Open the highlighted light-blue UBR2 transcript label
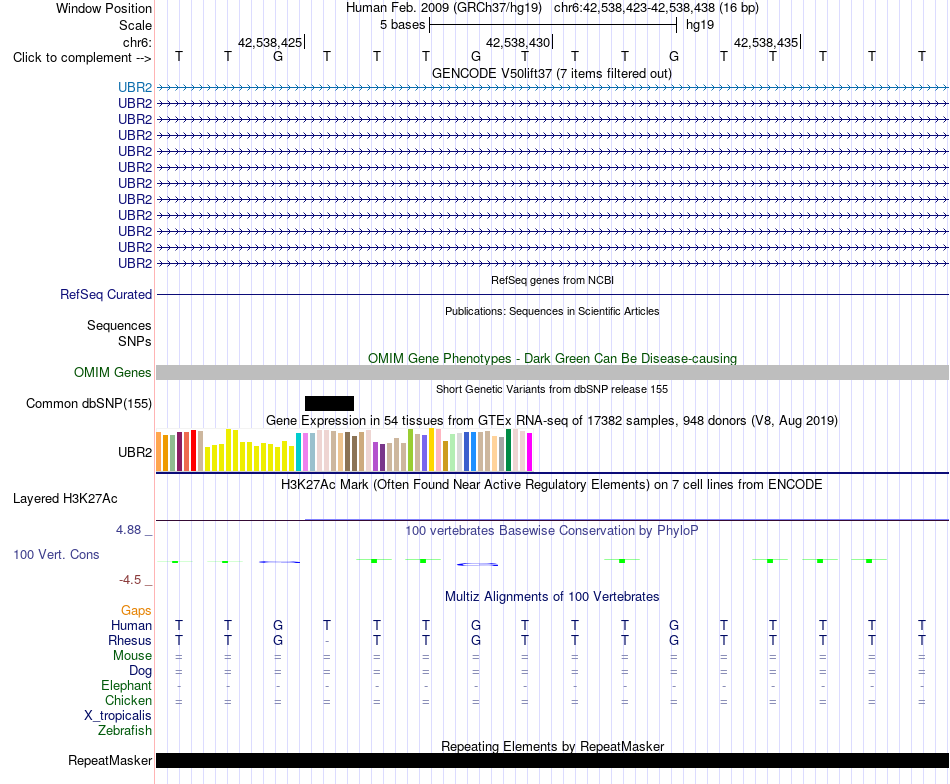This screenshot has width=950, height=784. pyautogui.click(x=135, y=87)
